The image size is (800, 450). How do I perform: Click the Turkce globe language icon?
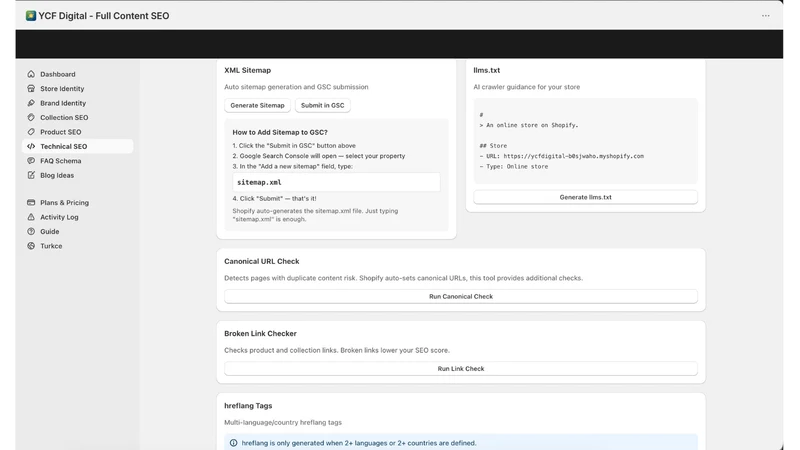pos(31,245)
